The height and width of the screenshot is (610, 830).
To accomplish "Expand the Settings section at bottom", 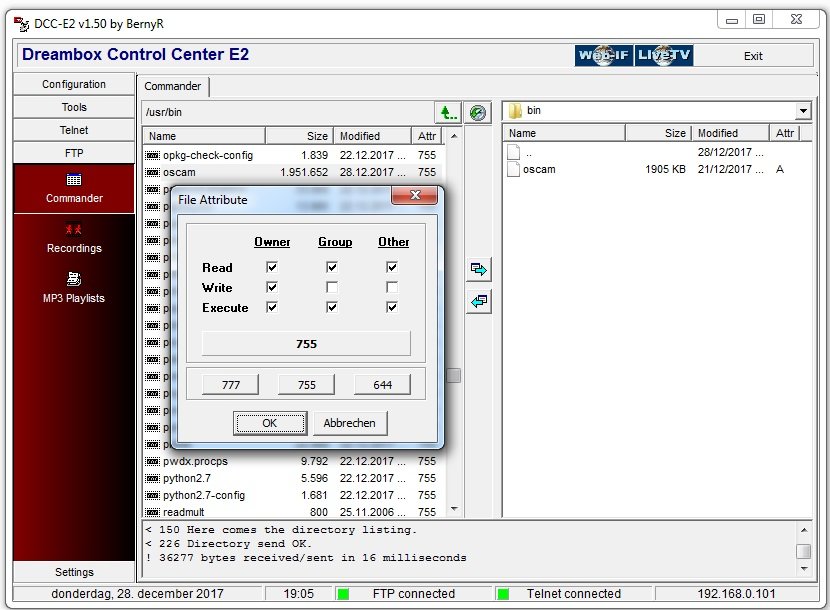I will click(74, 572).
